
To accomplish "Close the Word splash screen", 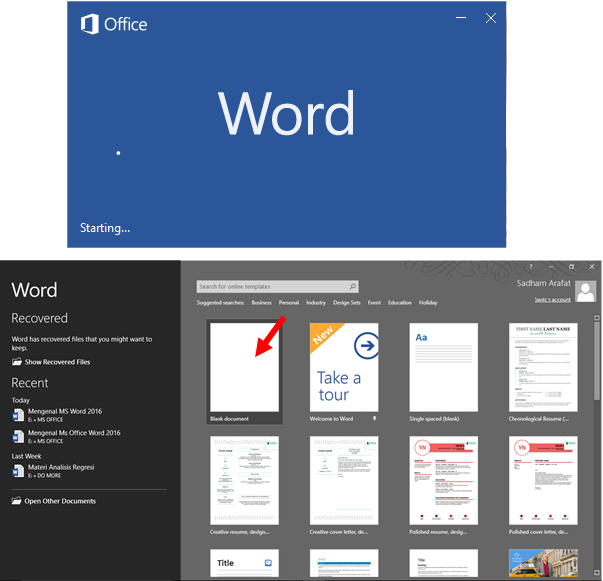I will tap(491, 18).
